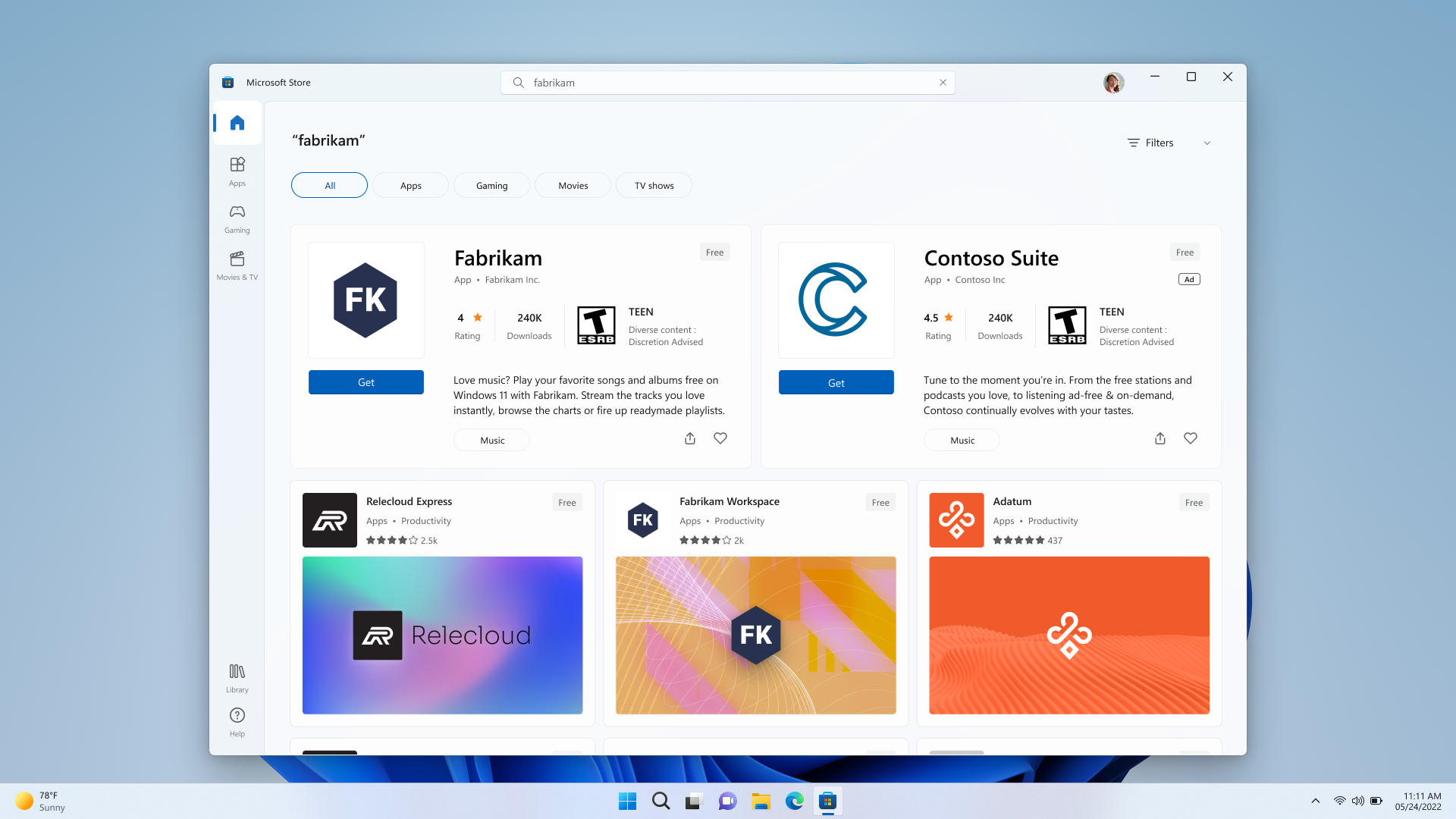Select the Apps filter tab
1456x819 pixels.
tap(411, 185)
